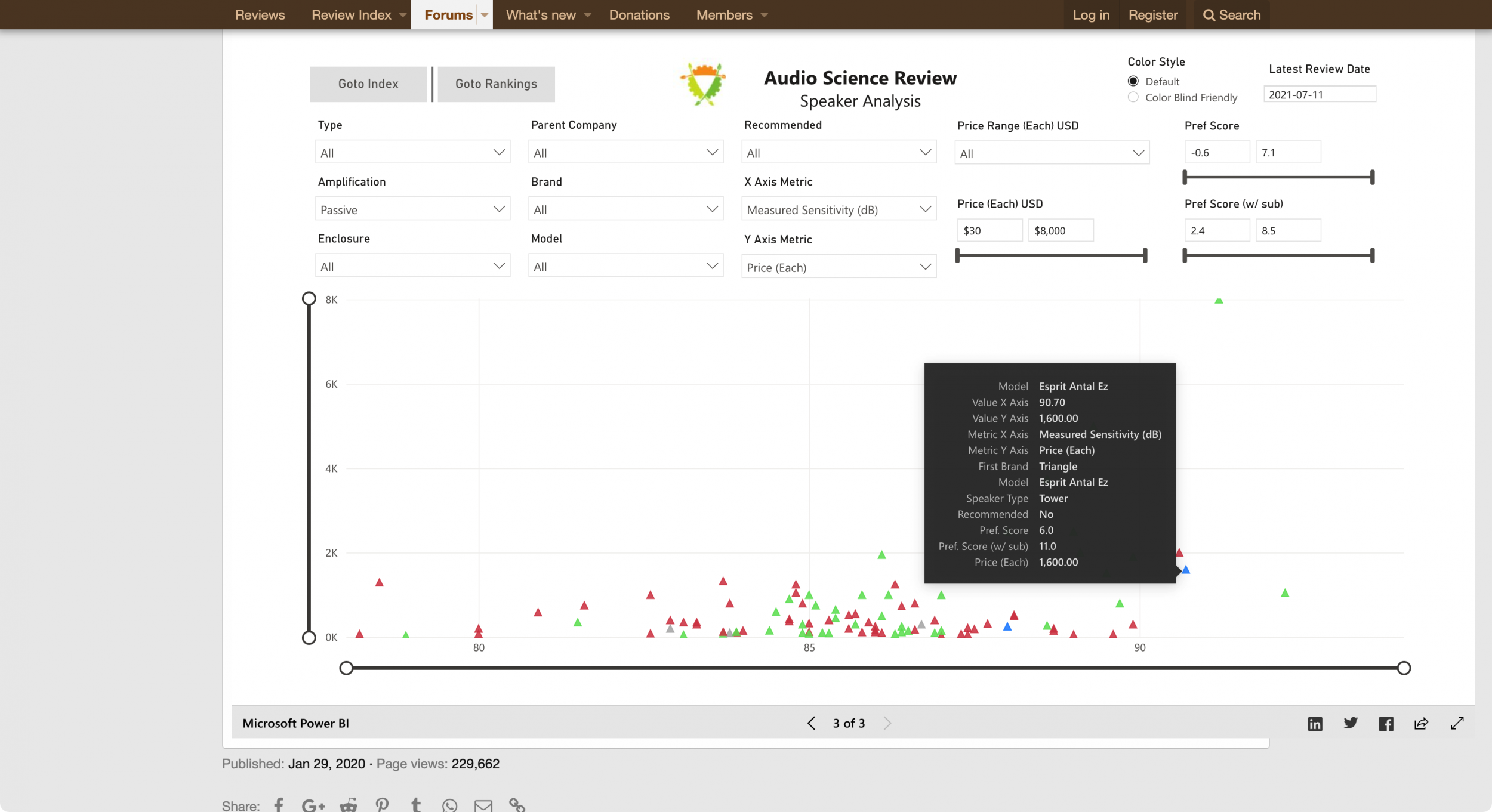The height and width of the screenshot is (812, 1492).
Task: Click the minimum price field $30
Action: 989,230
